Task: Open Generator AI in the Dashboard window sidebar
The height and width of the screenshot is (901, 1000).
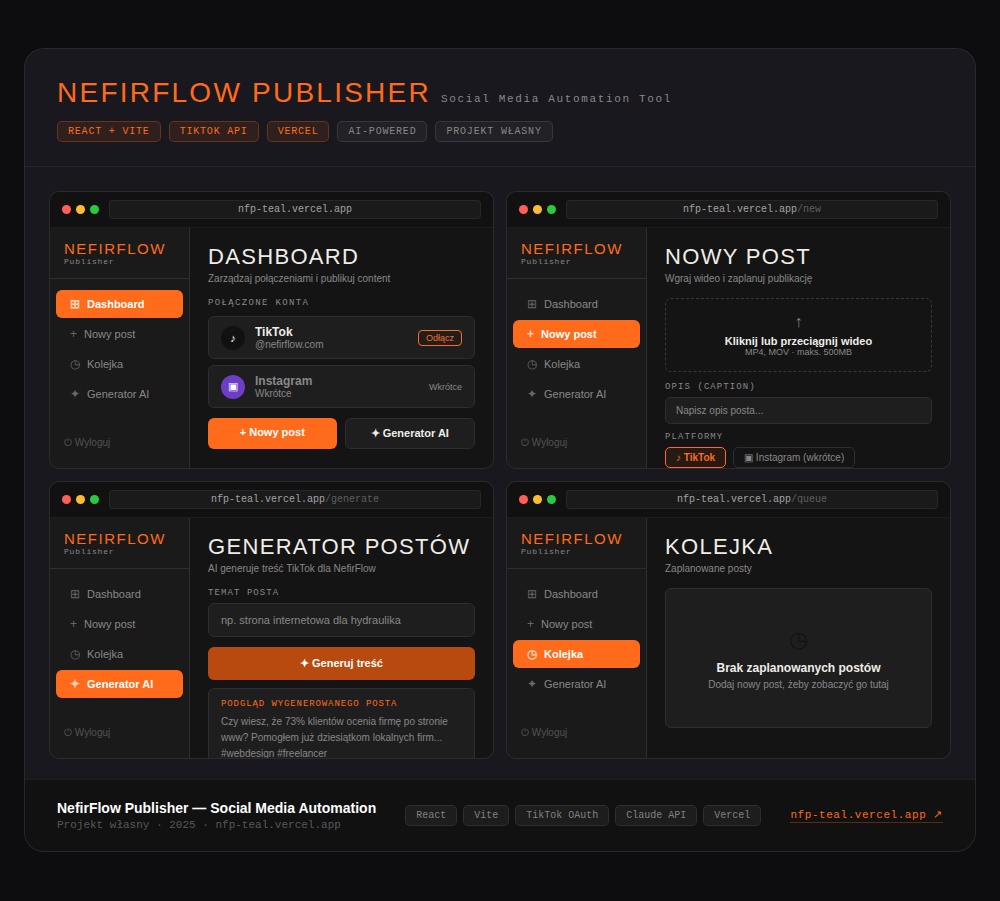Action: click(x=119, y=394)
